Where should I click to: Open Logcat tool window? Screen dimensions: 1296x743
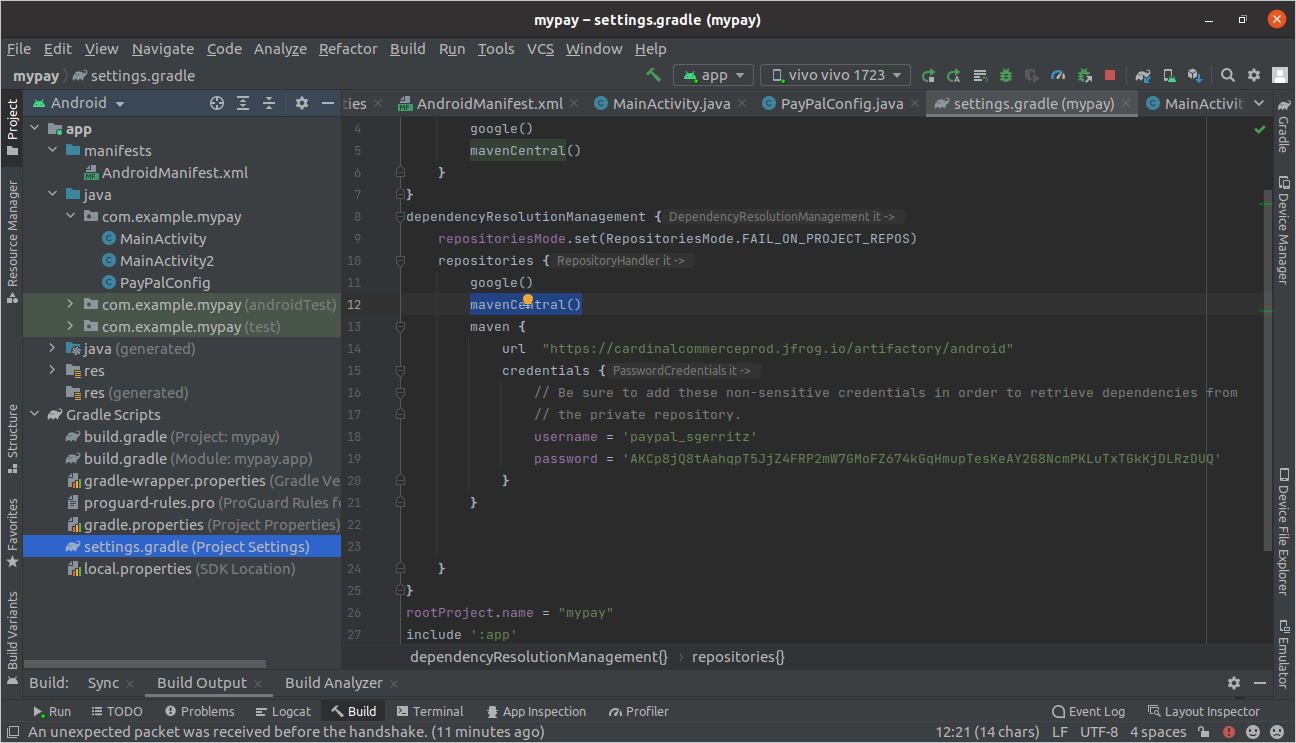[283, 711]
